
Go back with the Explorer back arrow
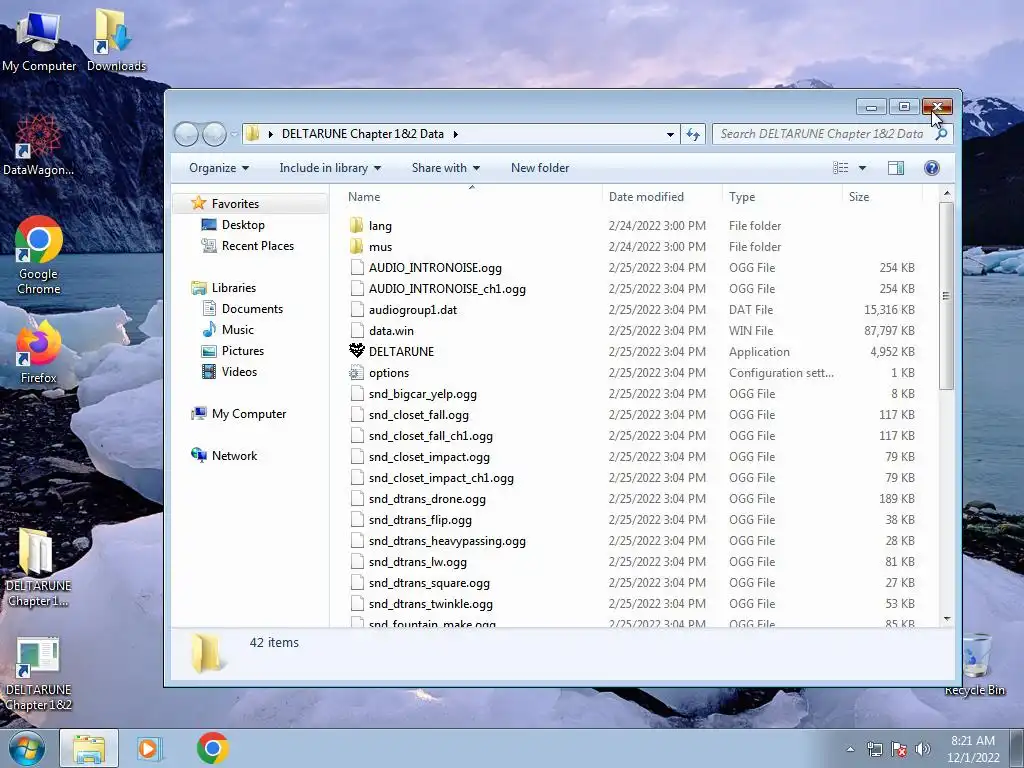click(186, 134)
